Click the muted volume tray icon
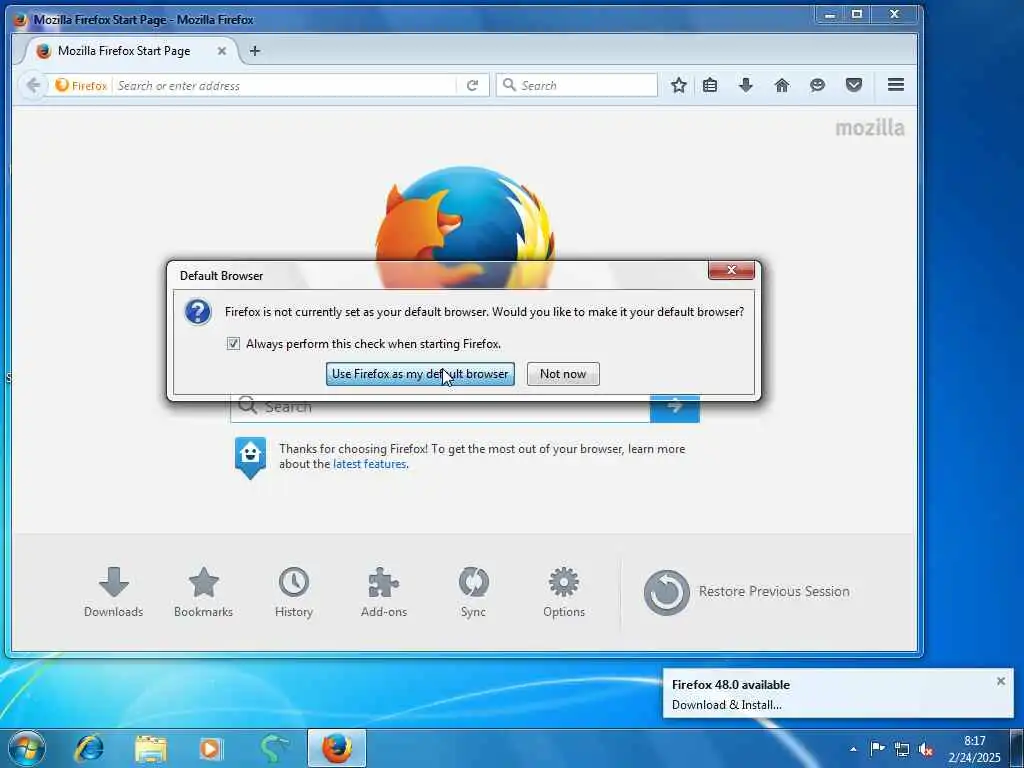 [x=925, y=748]
